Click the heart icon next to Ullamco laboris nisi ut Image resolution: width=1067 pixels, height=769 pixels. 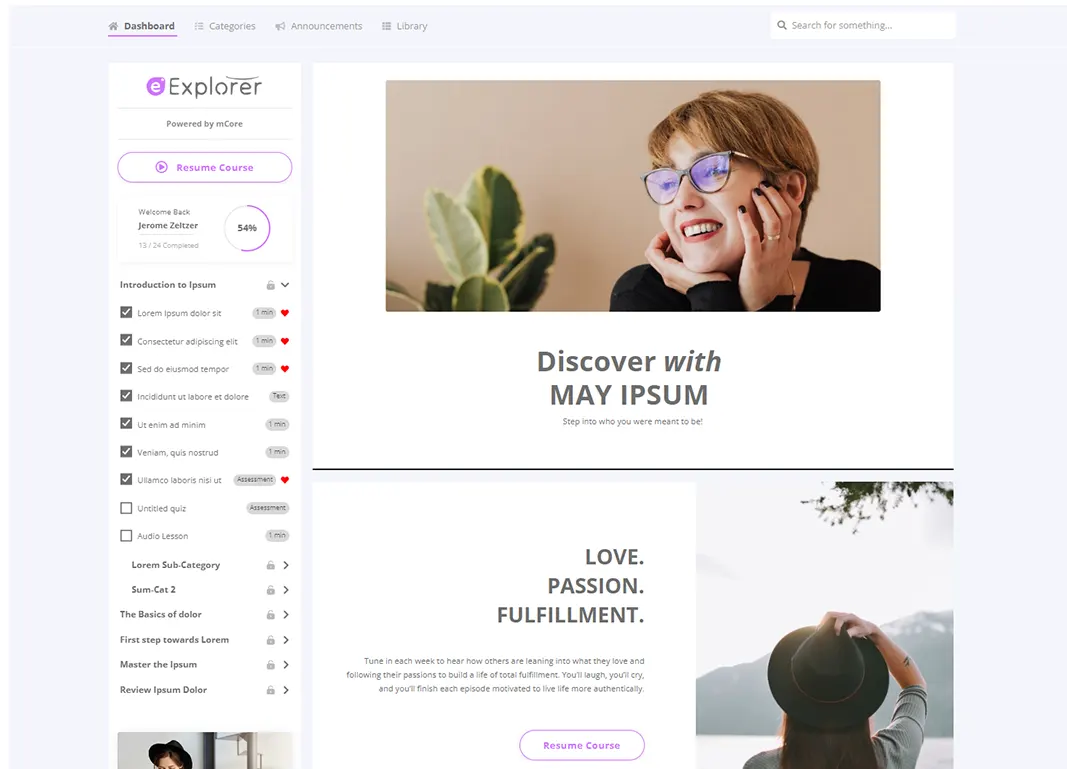pyautogui.click(x=285, y=480)
